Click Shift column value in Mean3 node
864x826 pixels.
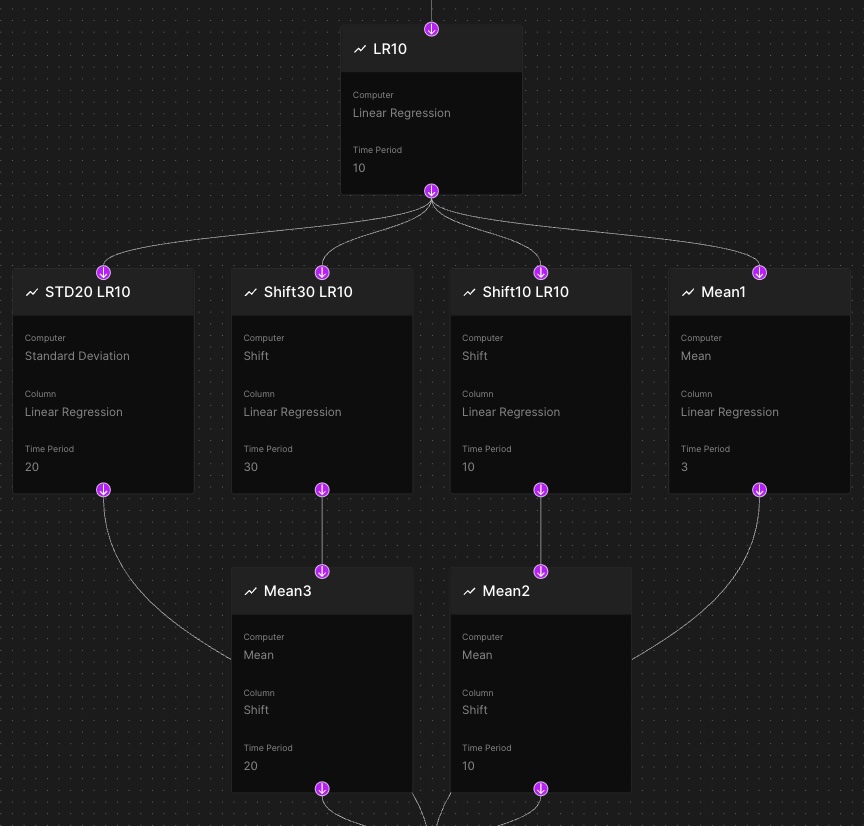tap(256, 710)
